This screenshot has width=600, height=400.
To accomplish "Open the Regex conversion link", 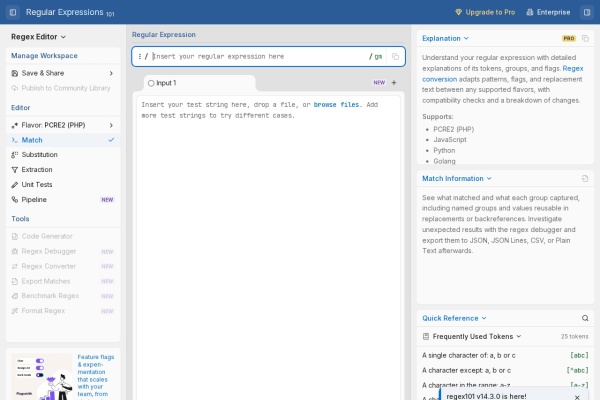I will coord(502,74).
